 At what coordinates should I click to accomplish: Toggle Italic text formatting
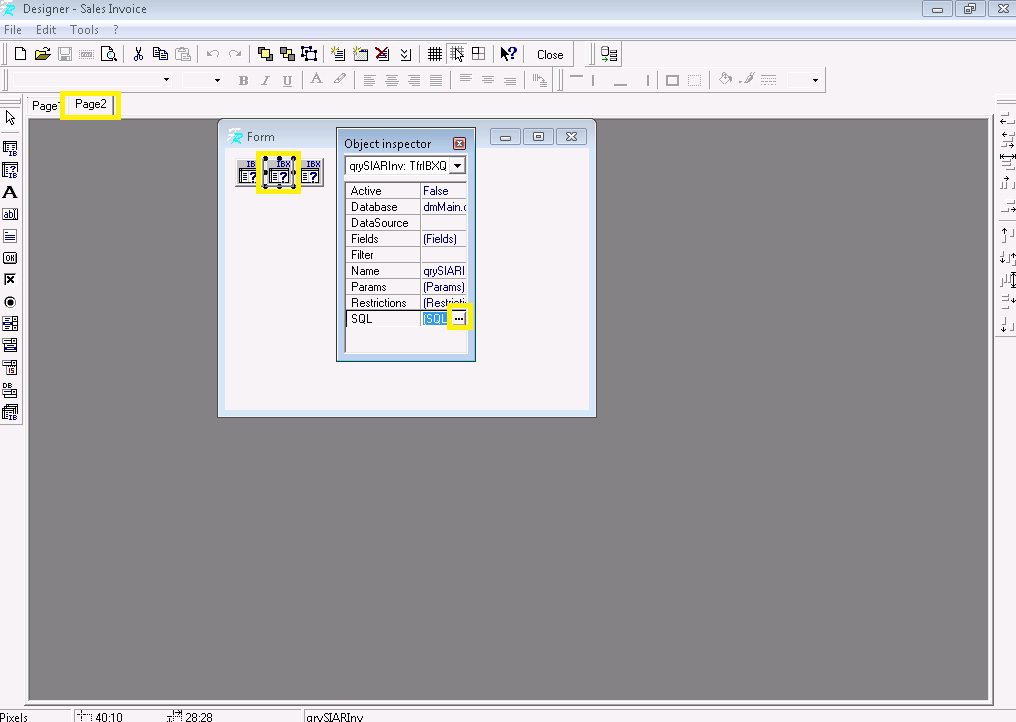pyautogui.click(x=265, y=80)
